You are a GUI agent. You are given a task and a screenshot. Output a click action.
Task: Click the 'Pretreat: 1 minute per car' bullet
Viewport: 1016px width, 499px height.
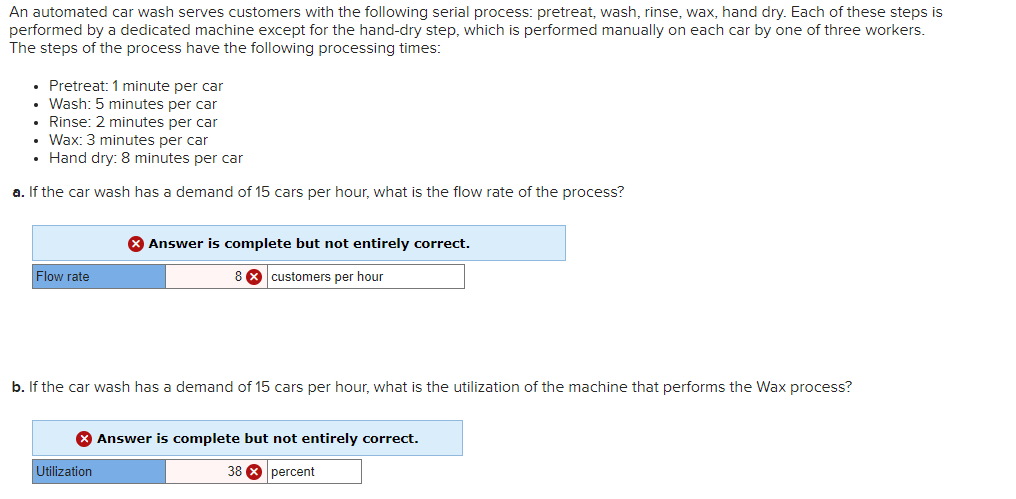[136, 86]
